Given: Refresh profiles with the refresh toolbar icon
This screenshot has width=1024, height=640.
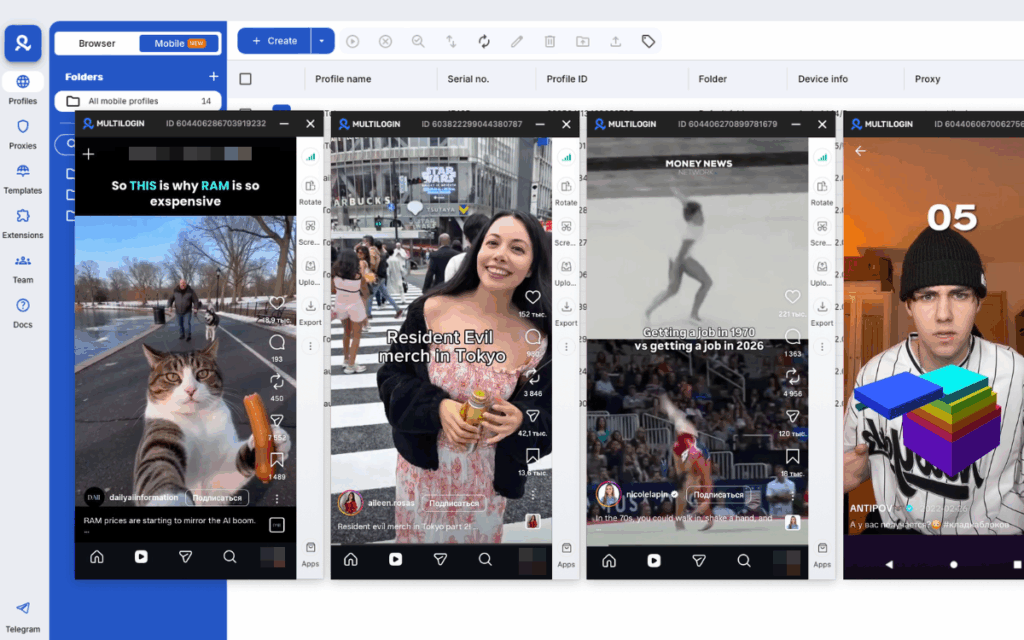Looking at the screenshot, I should (x=484, y=41).
